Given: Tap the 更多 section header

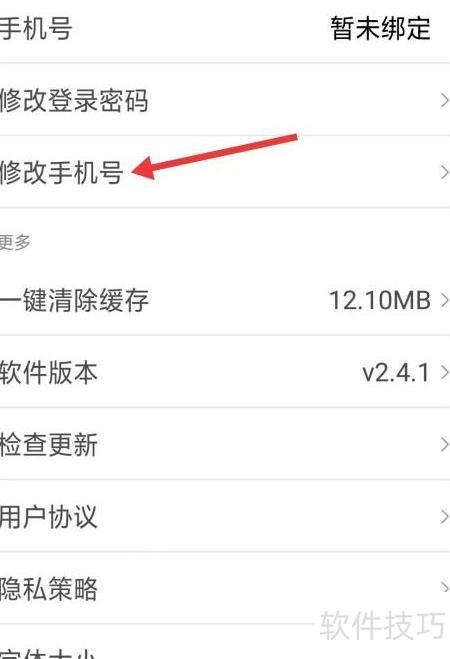Looking at the screenshot, I should pos(15,243).
